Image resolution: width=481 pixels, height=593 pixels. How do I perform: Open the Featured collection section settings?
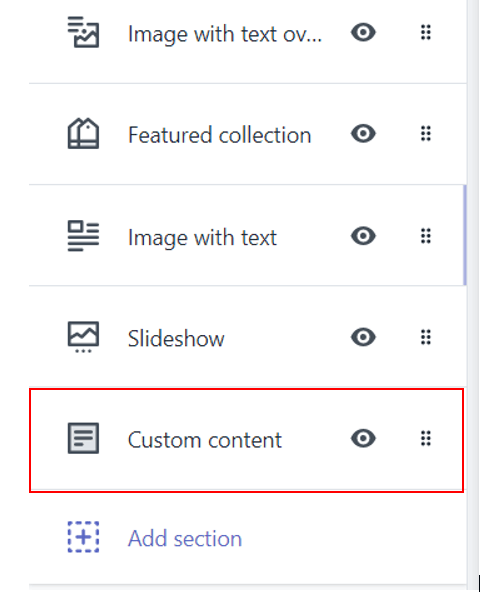click(219, 135)
